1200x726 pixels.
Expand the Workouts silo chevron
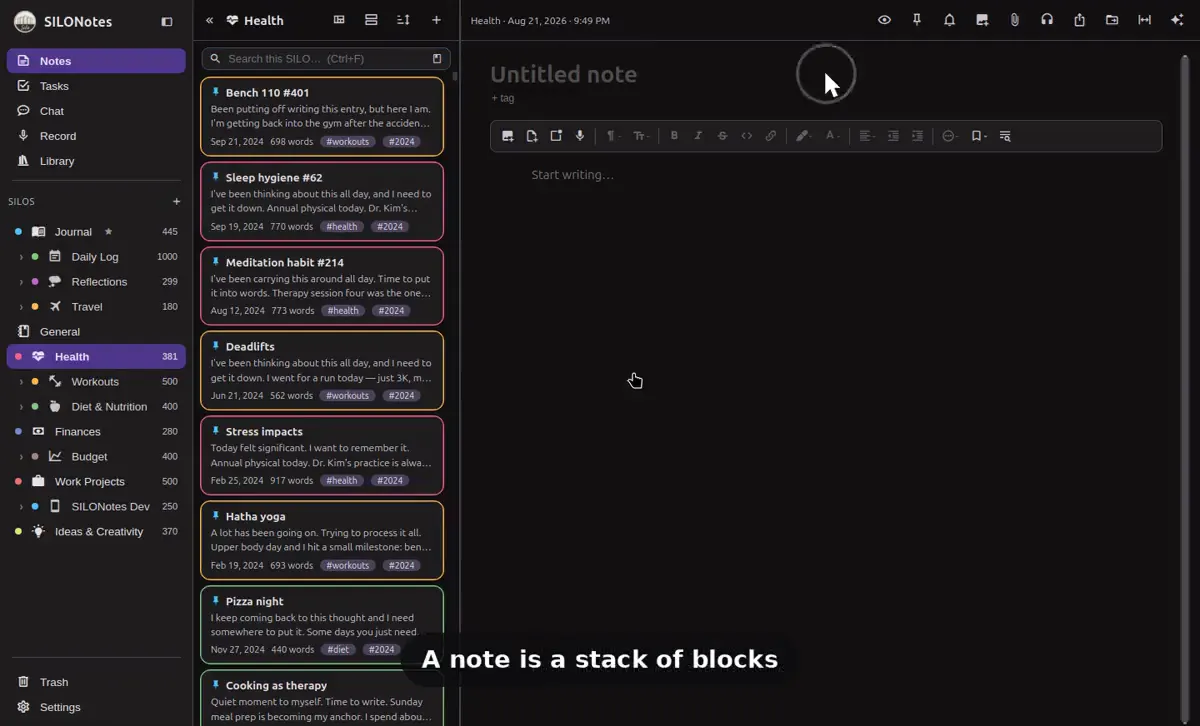21,382
